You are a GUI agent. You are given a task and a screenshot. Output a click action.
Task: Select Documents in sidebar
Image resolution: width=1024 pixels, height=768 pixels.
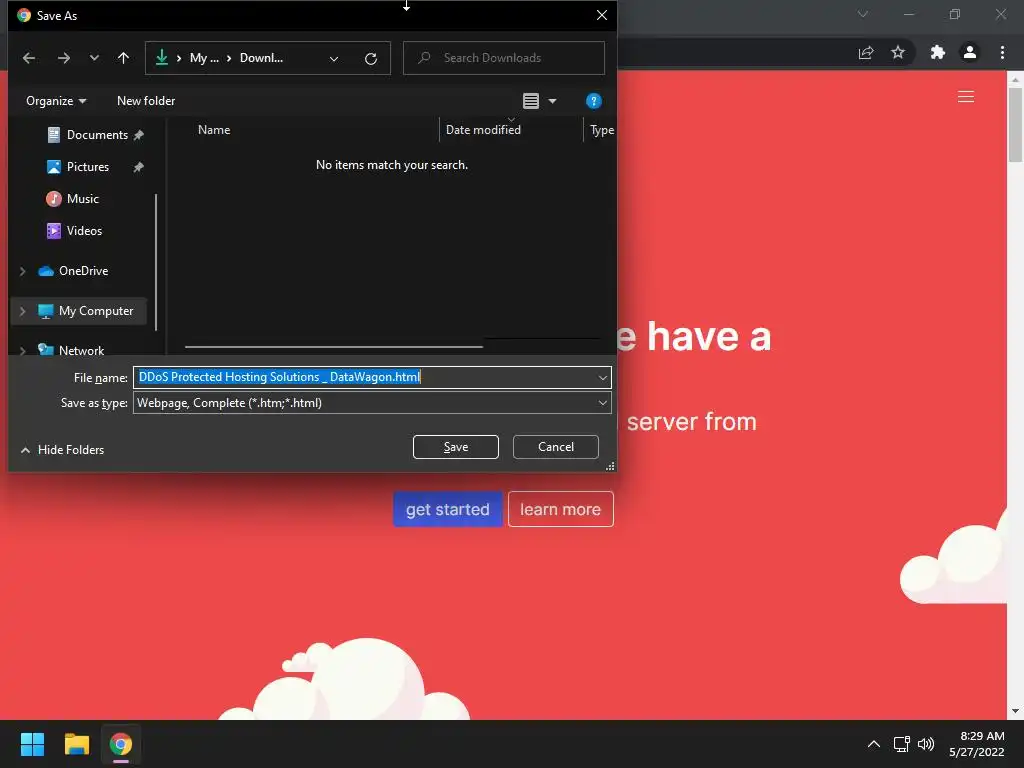[96, 135]
